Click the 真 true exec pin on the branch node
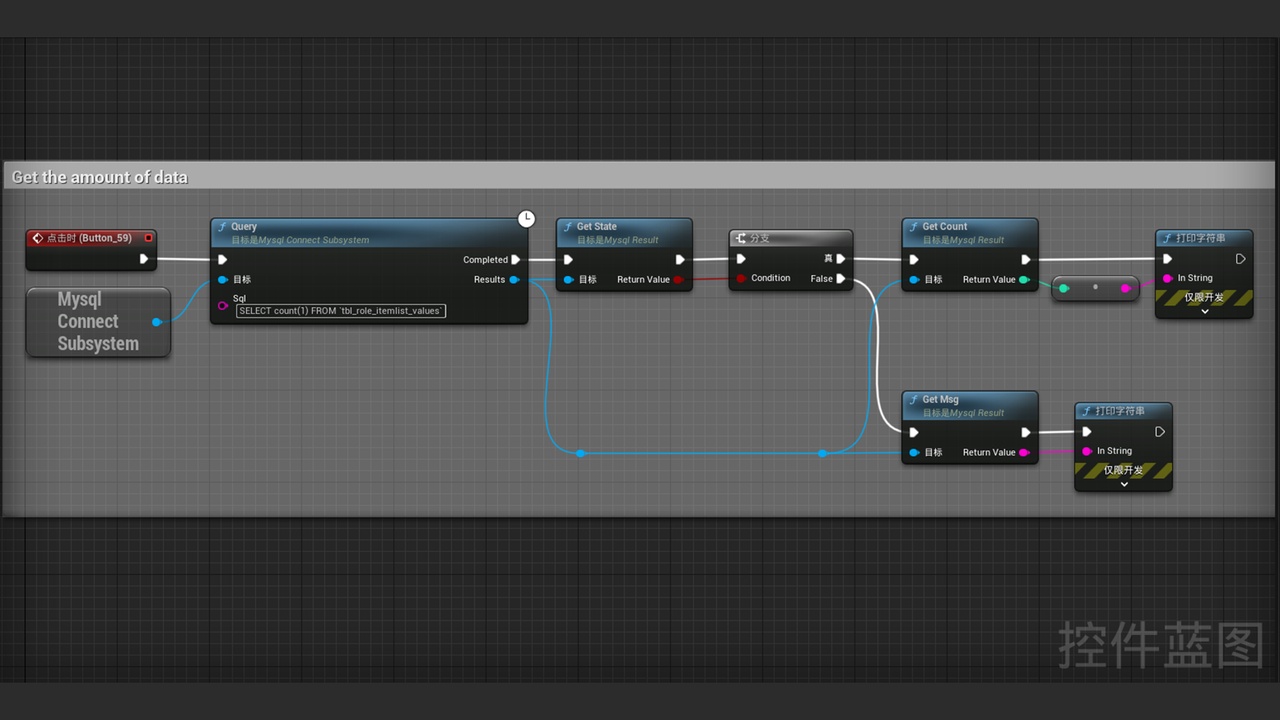Screen dimensions: 1280x720 pos(841,259)
